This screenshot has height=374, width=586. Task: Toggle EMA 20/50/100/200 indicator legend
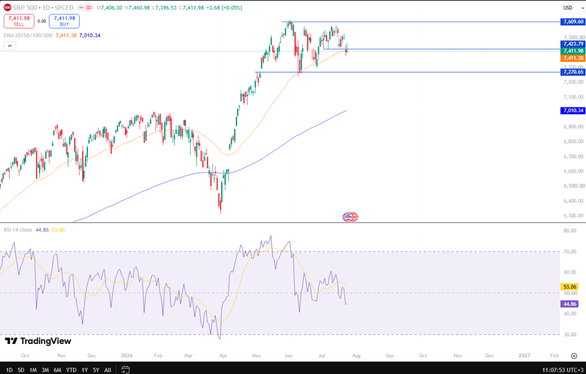pos(28,35)
